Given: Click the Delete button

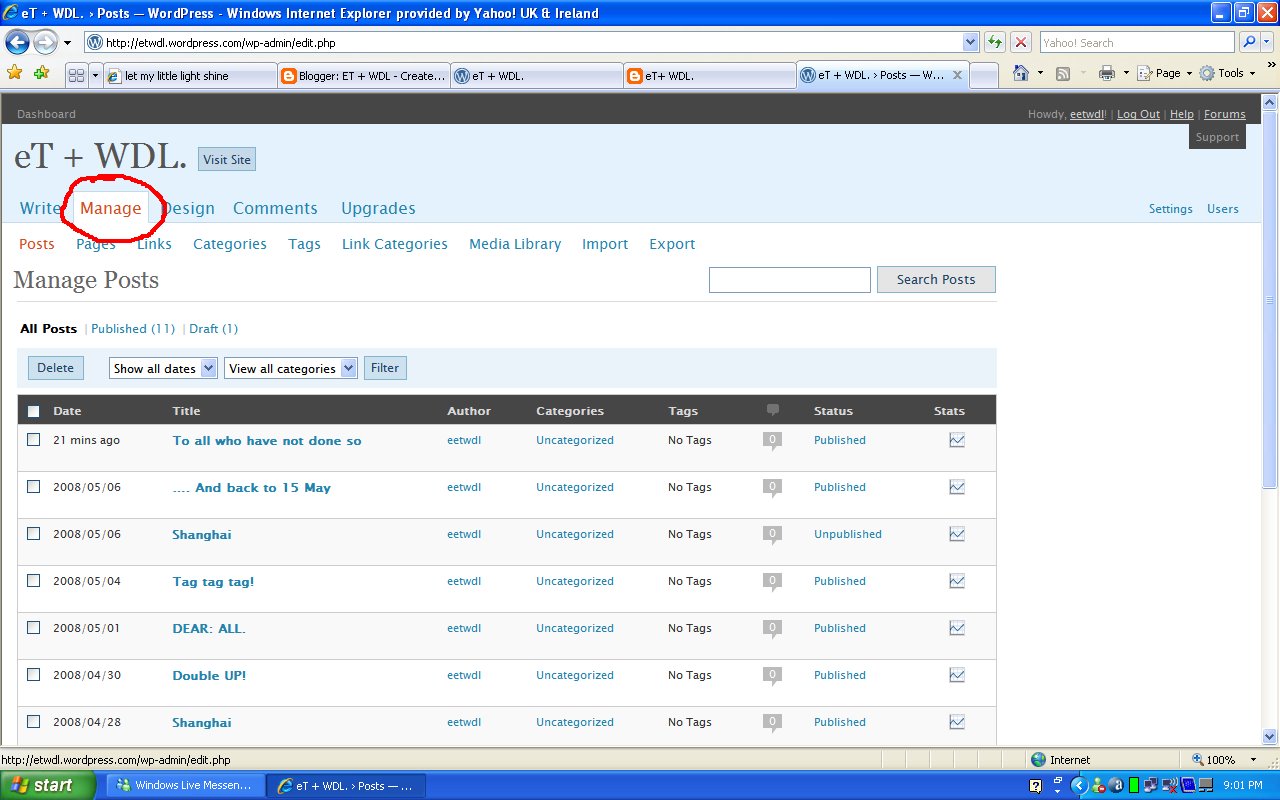Looking at the screenshot, I should tap(56, 368).
